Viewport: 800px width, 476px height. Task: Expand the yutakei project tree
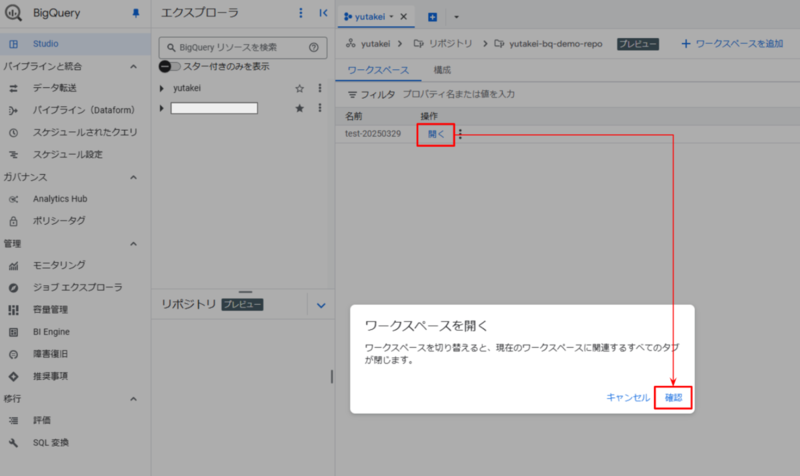[x=162, y=88]
